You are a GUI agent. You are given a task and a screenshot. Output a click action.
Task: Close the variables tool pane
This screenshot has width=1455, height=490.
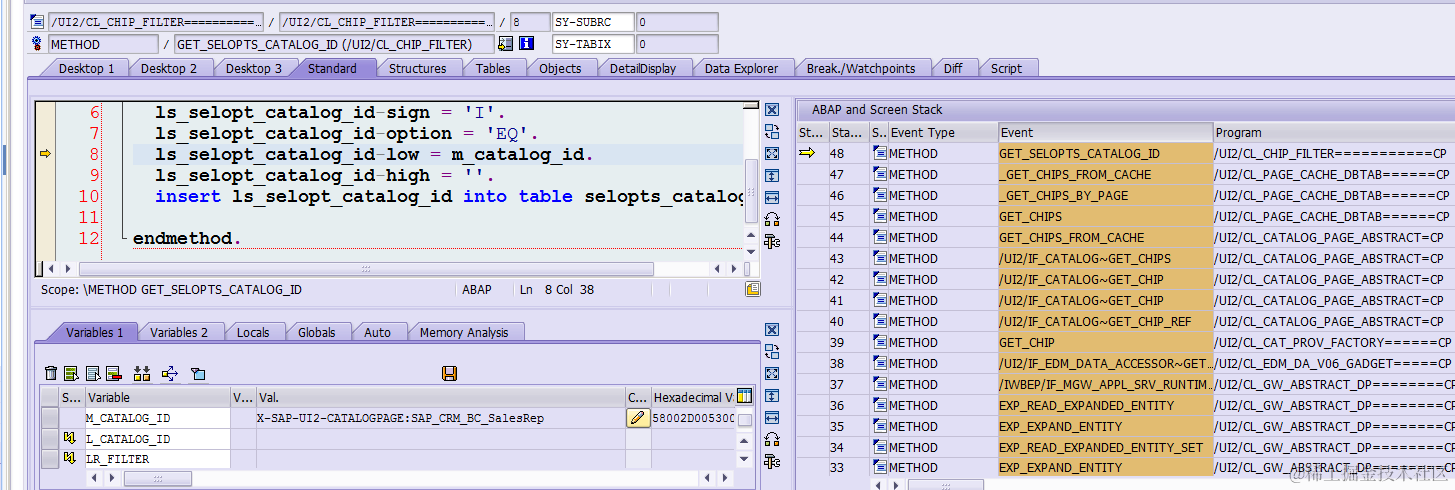point(772,329)
